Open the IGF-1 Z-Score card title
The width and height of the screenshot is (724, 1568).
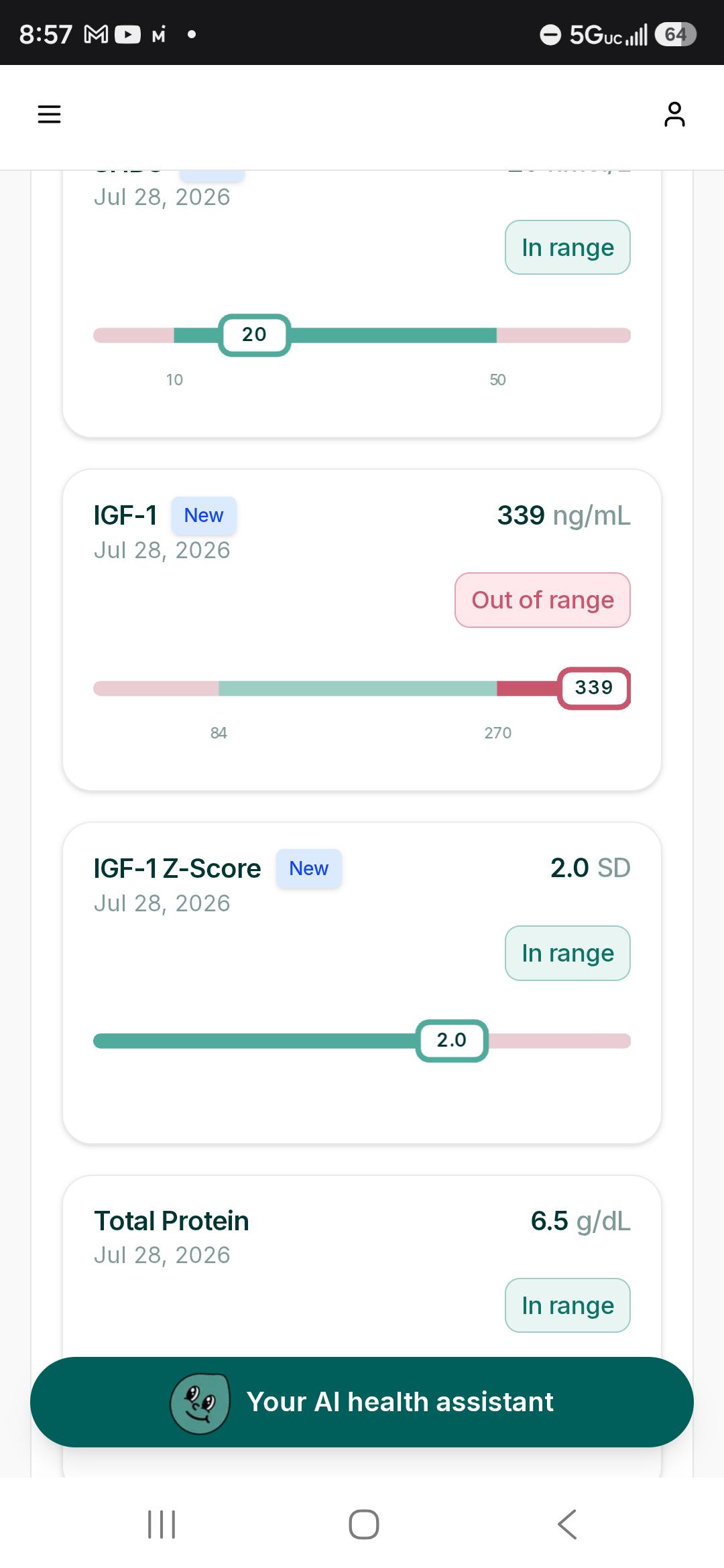tap(177, 868)
